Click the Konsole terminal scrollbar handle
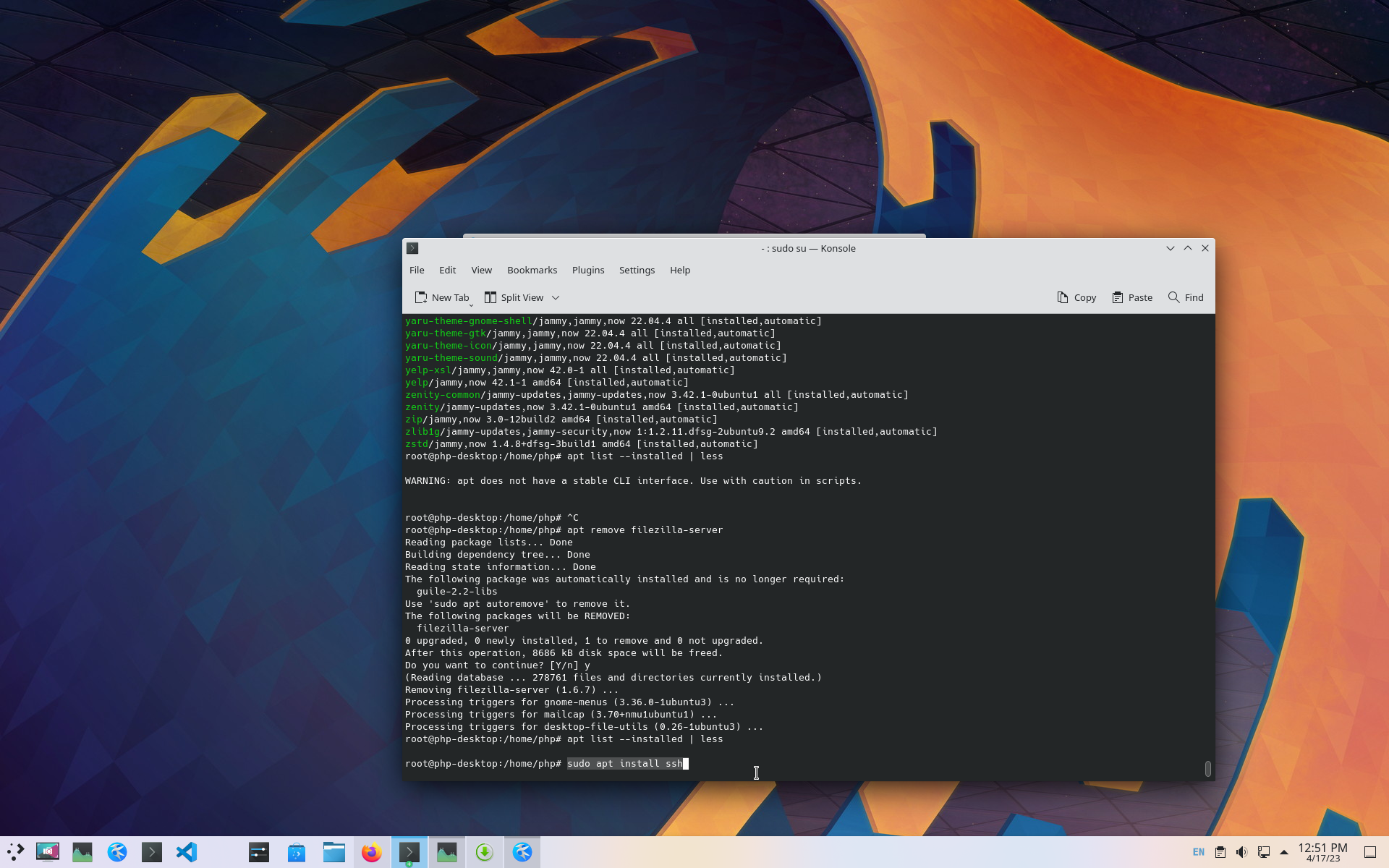 (1207, 768)
